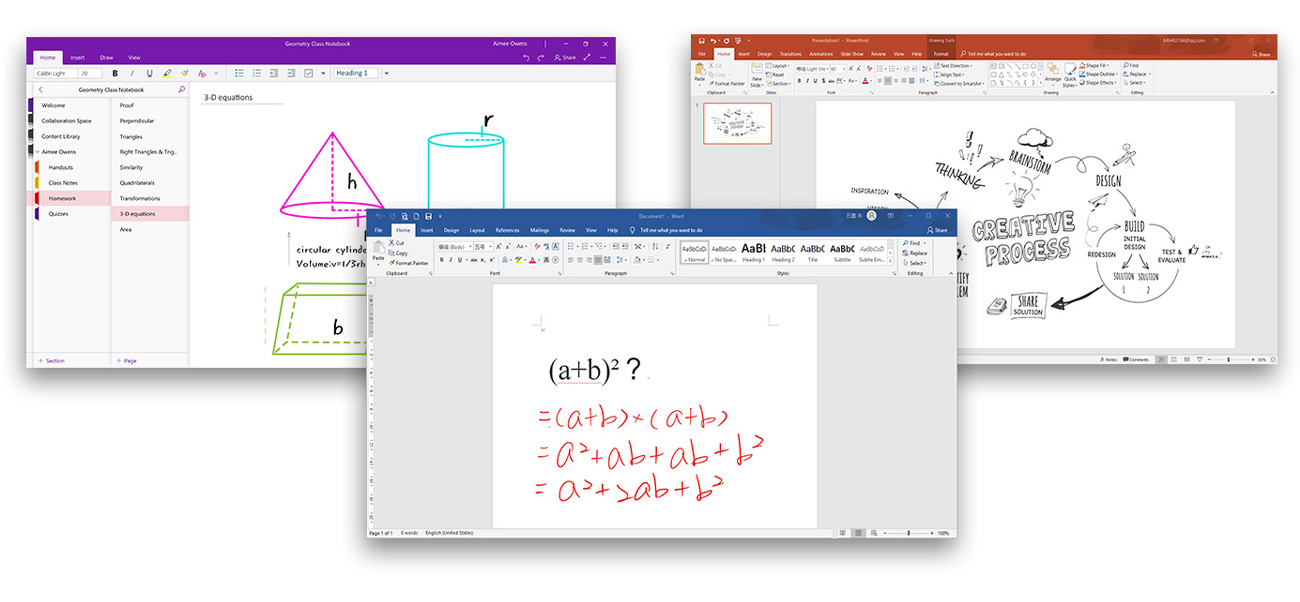Click the OneNote notebook back arrow
This screenshot has width=1300, height=602.
[x=40, y=89]
